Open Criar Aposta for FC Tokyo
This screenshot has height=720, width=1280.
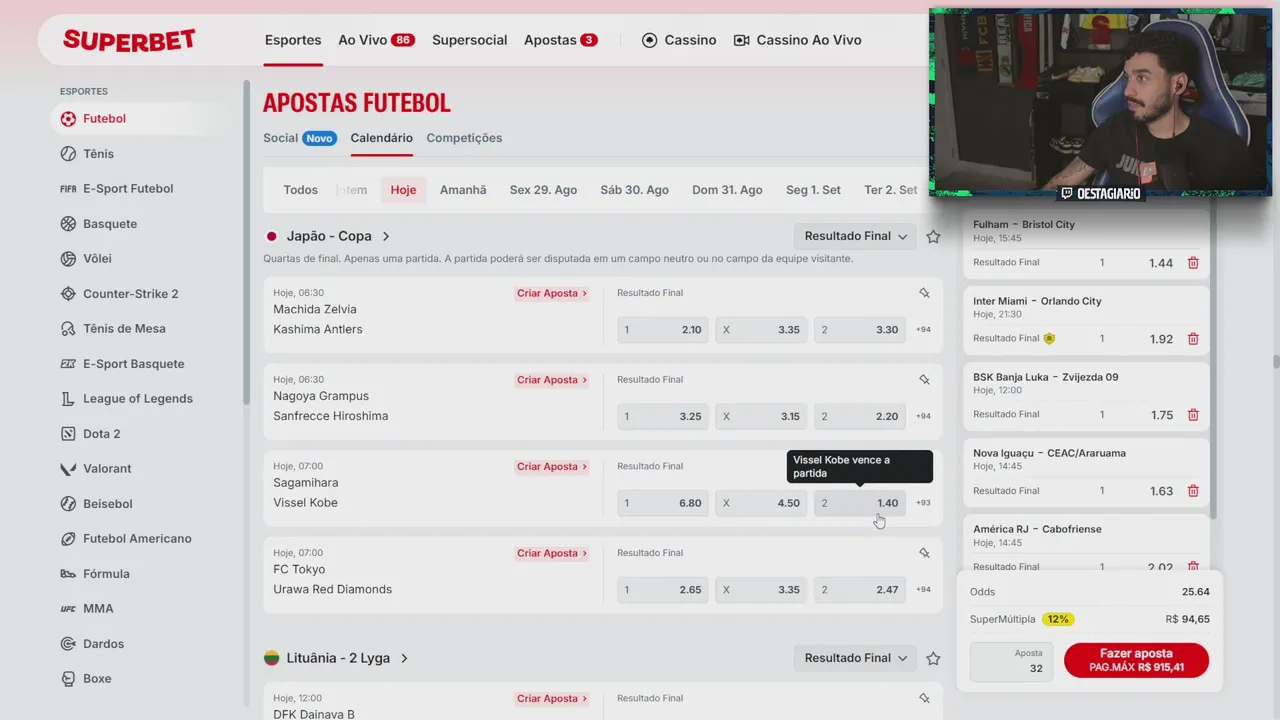(552, 554)
